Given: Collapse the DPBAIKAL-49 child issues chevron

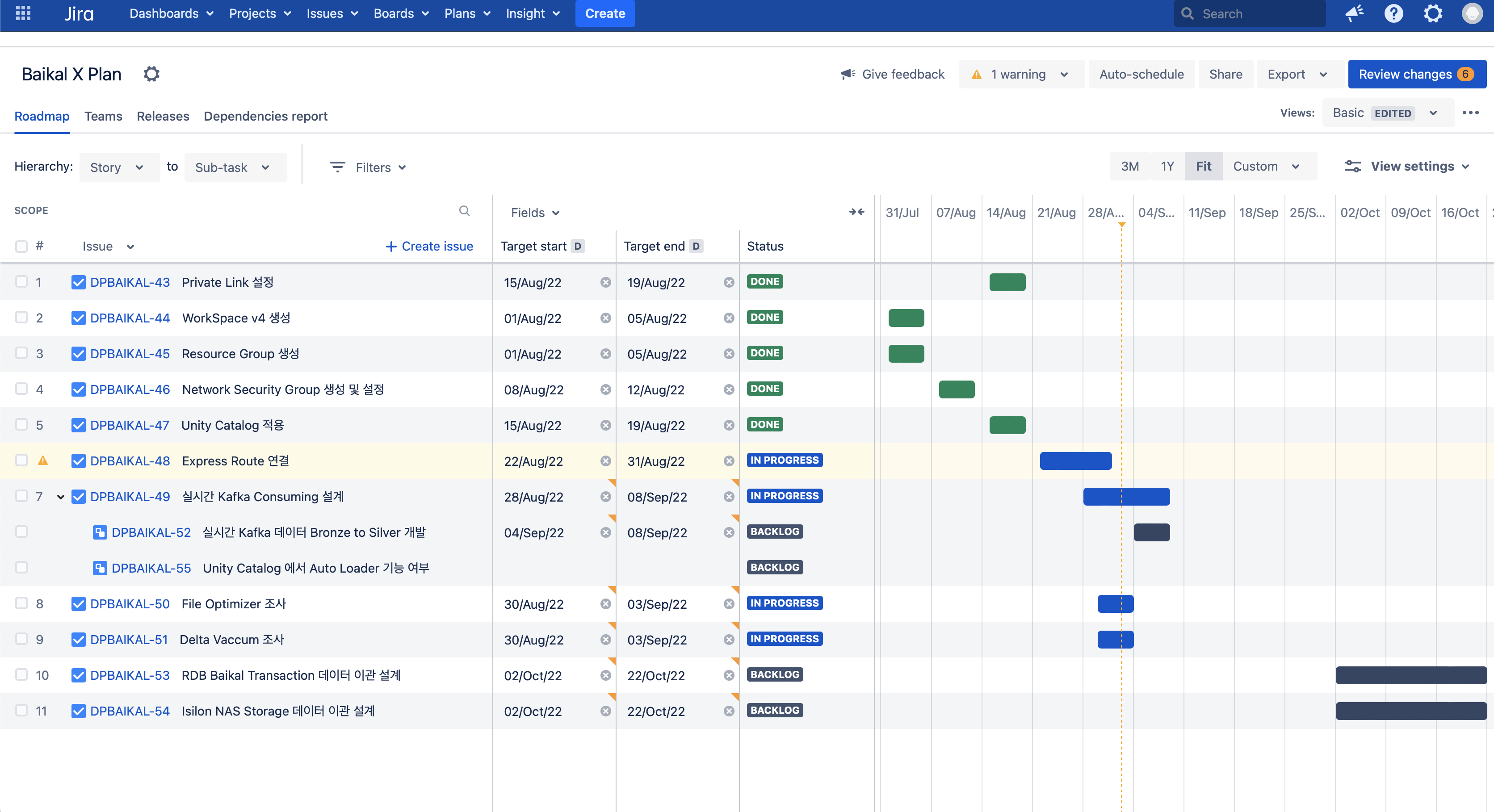Looking at the screenshot, I should click(x=60, y=497).
